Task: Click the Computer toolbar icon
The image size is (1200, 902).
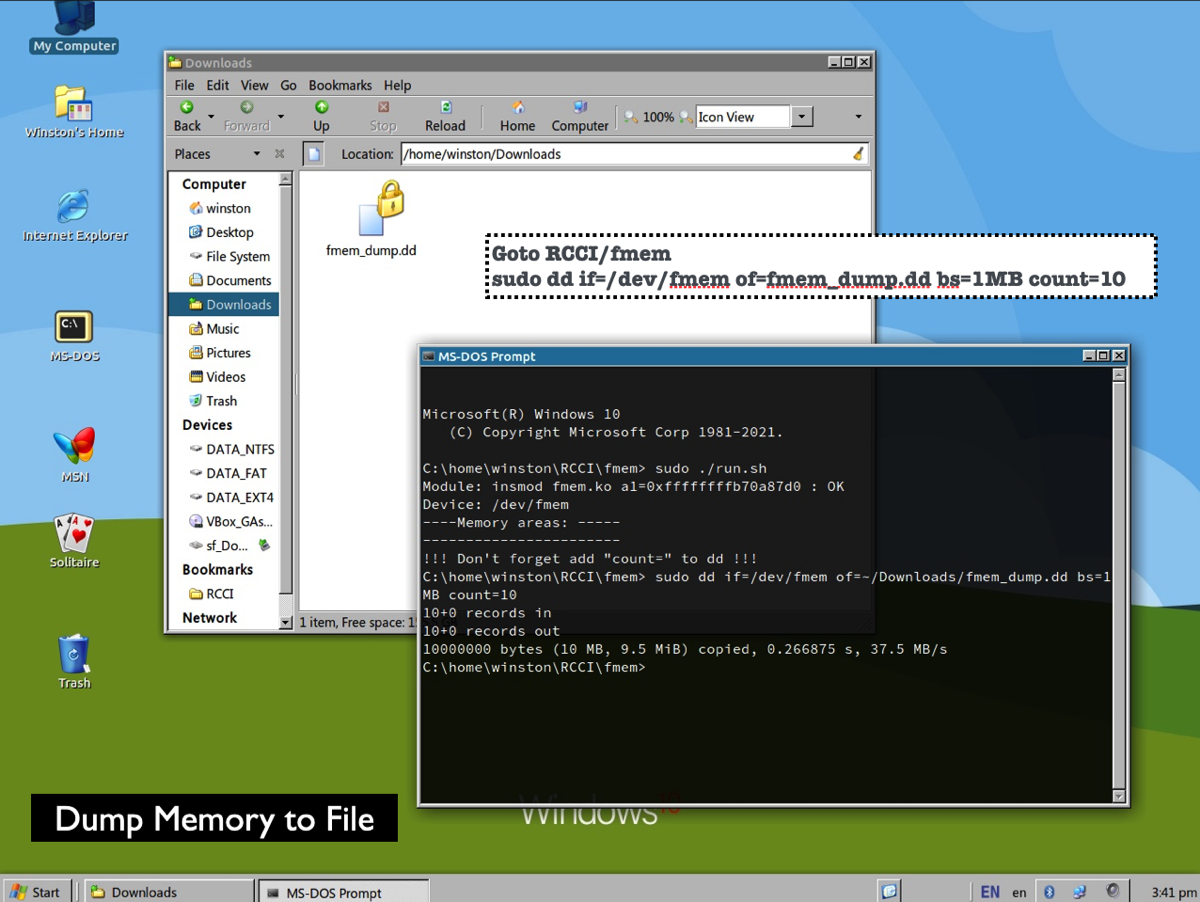Action: point(580,108)
